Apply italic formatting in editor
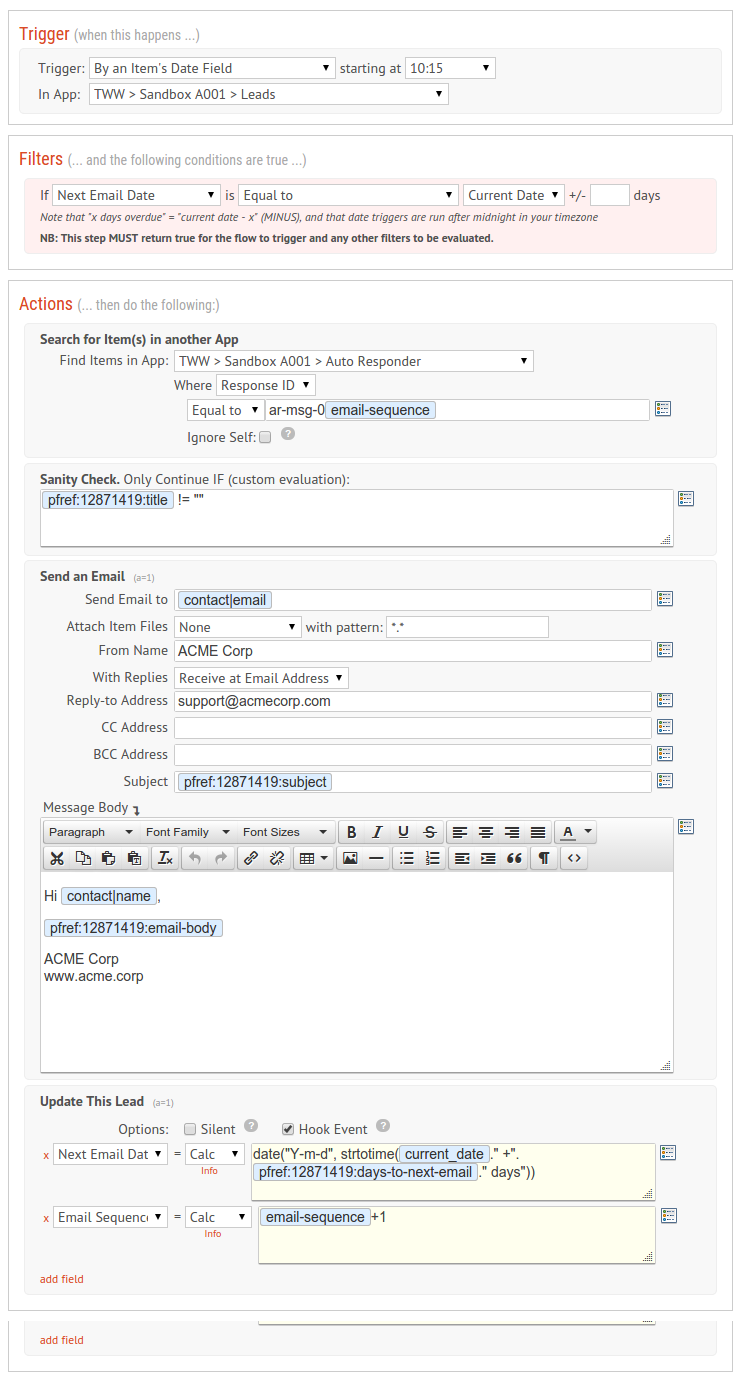 coord(377,832)
